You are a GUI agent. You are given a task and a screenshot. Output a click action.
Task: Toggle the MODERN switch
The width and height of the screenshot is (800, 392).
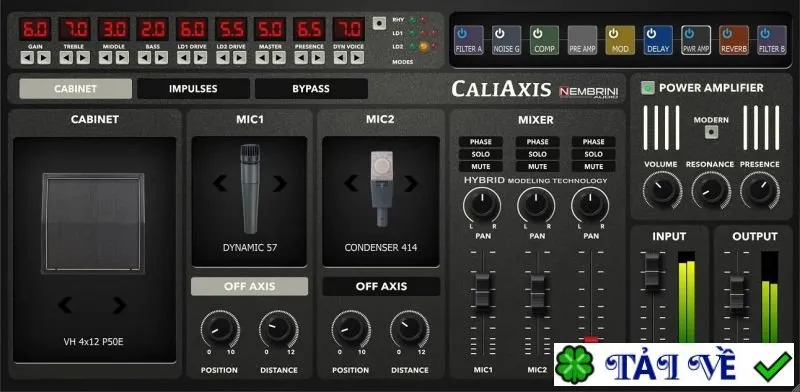[711, 132]
